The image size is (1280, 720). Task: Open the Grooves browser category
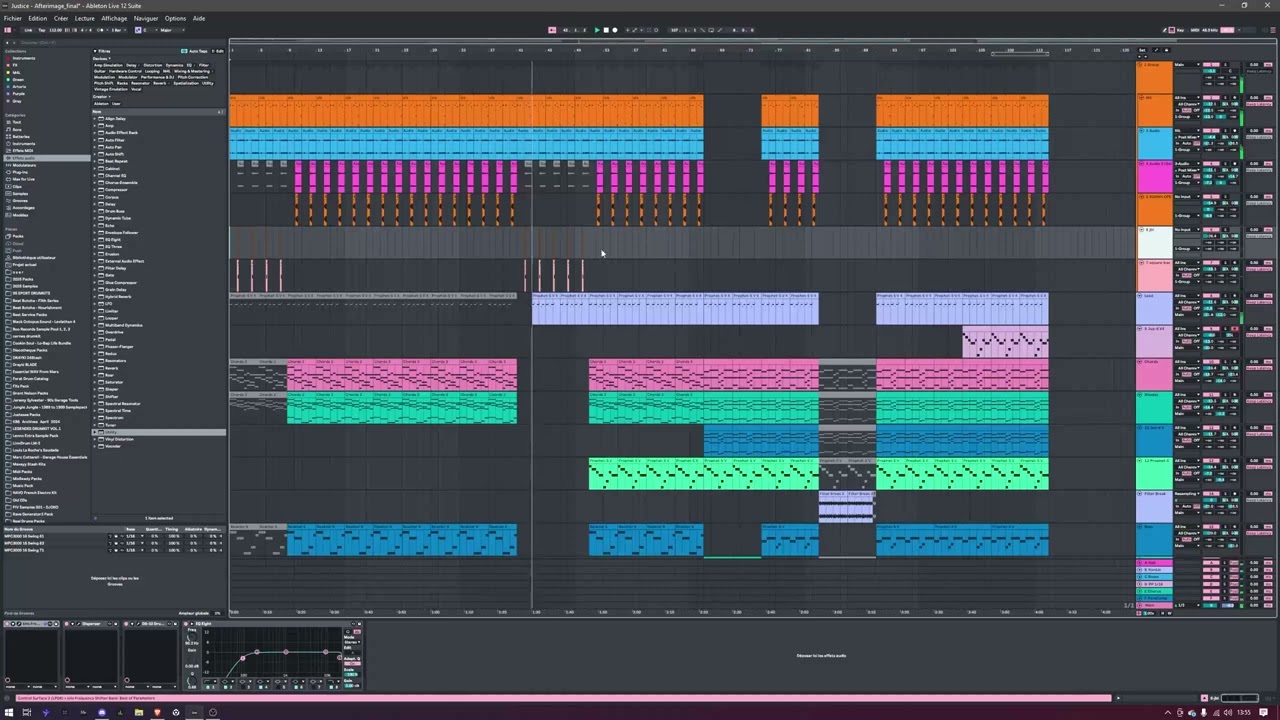(20, 201)
